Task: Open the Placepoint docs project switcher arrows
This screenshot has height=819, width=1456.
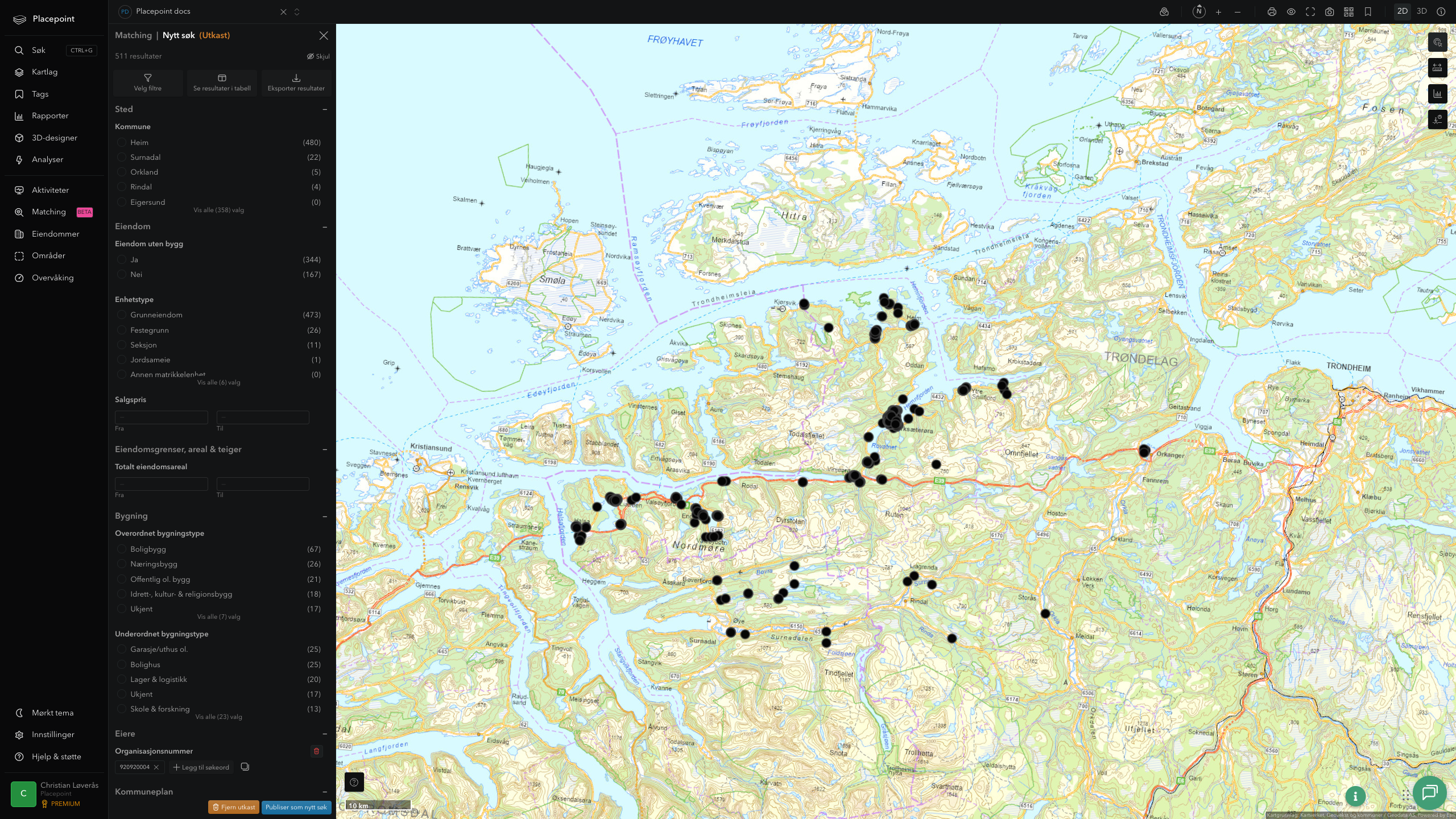Action: [297, 12]
